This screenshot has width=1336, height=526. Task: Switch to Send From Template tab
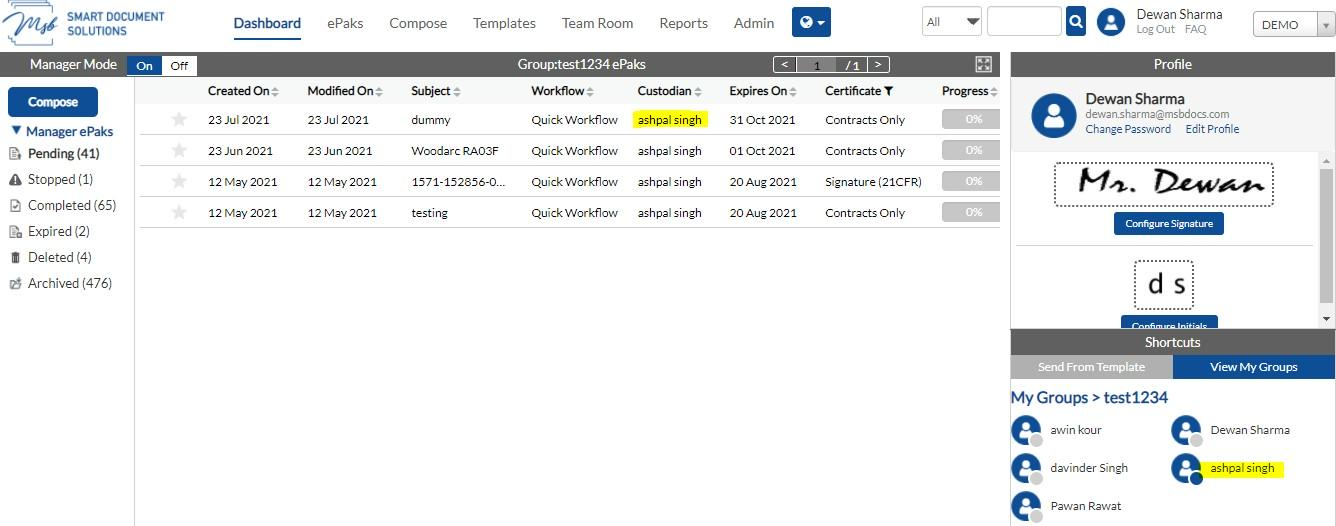[x=1091, y=367]
